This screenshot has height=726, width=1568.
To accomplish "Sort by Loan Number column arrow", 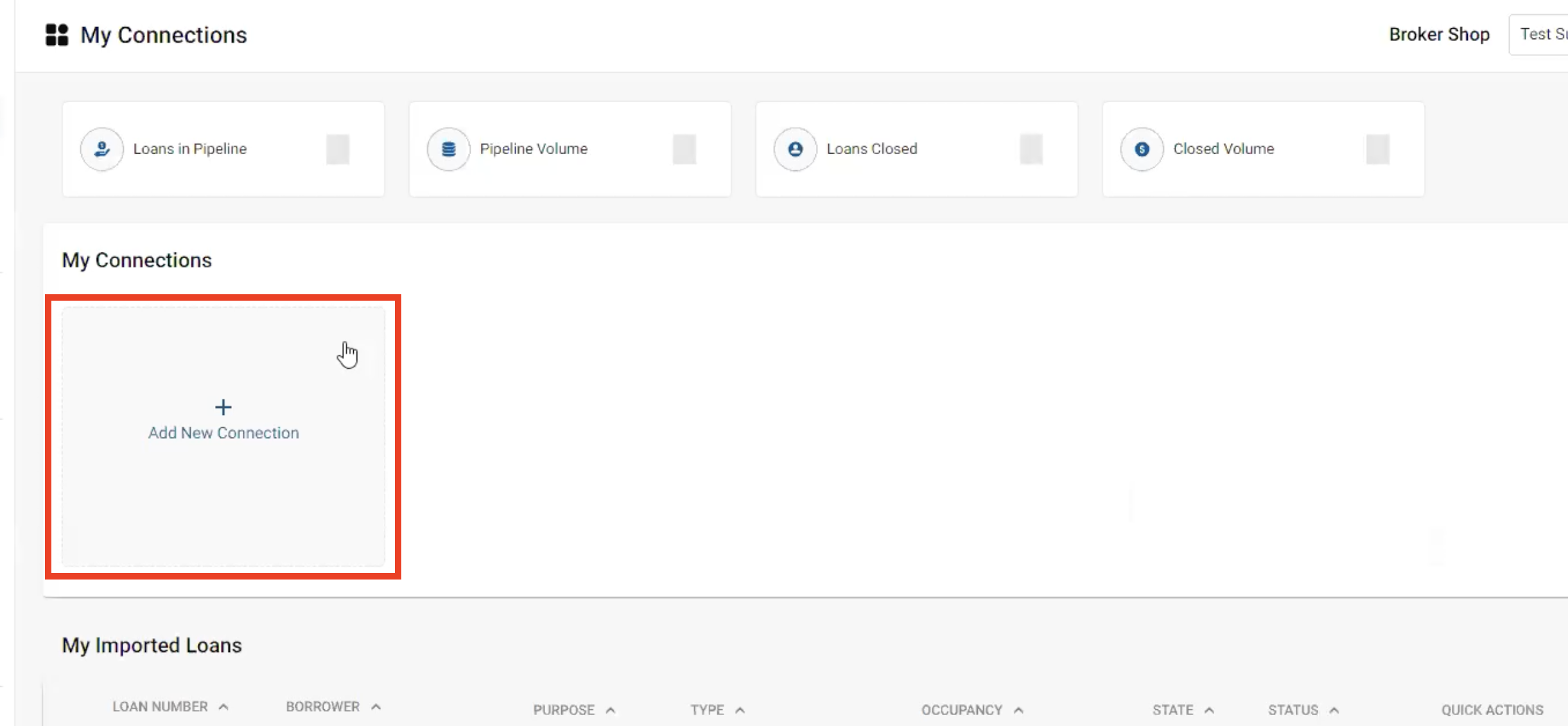I will tap(223, 707).
